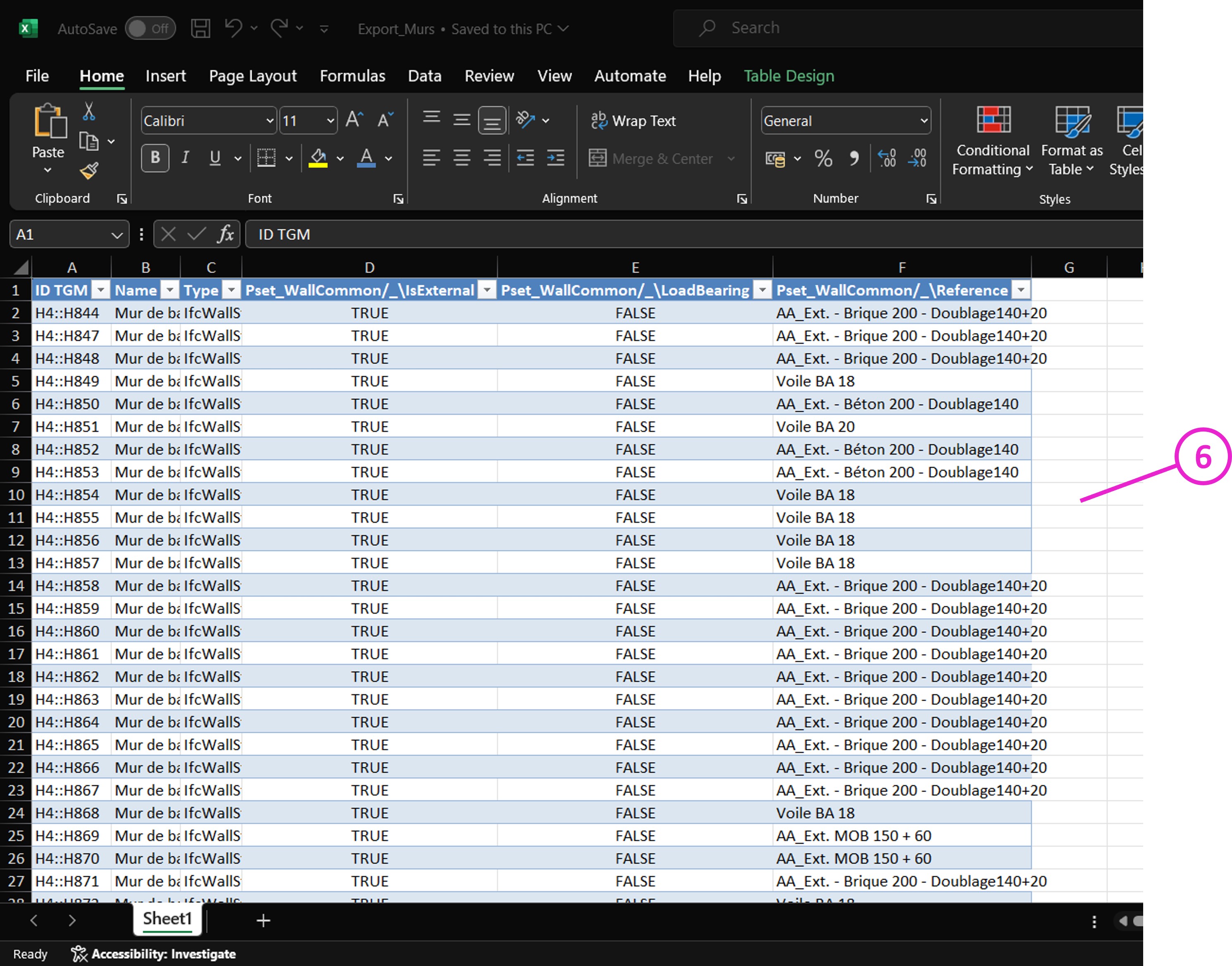Toggle Bold formatting
The width and height of the screenshot is (1232, 966).
(x=155, y=158)
